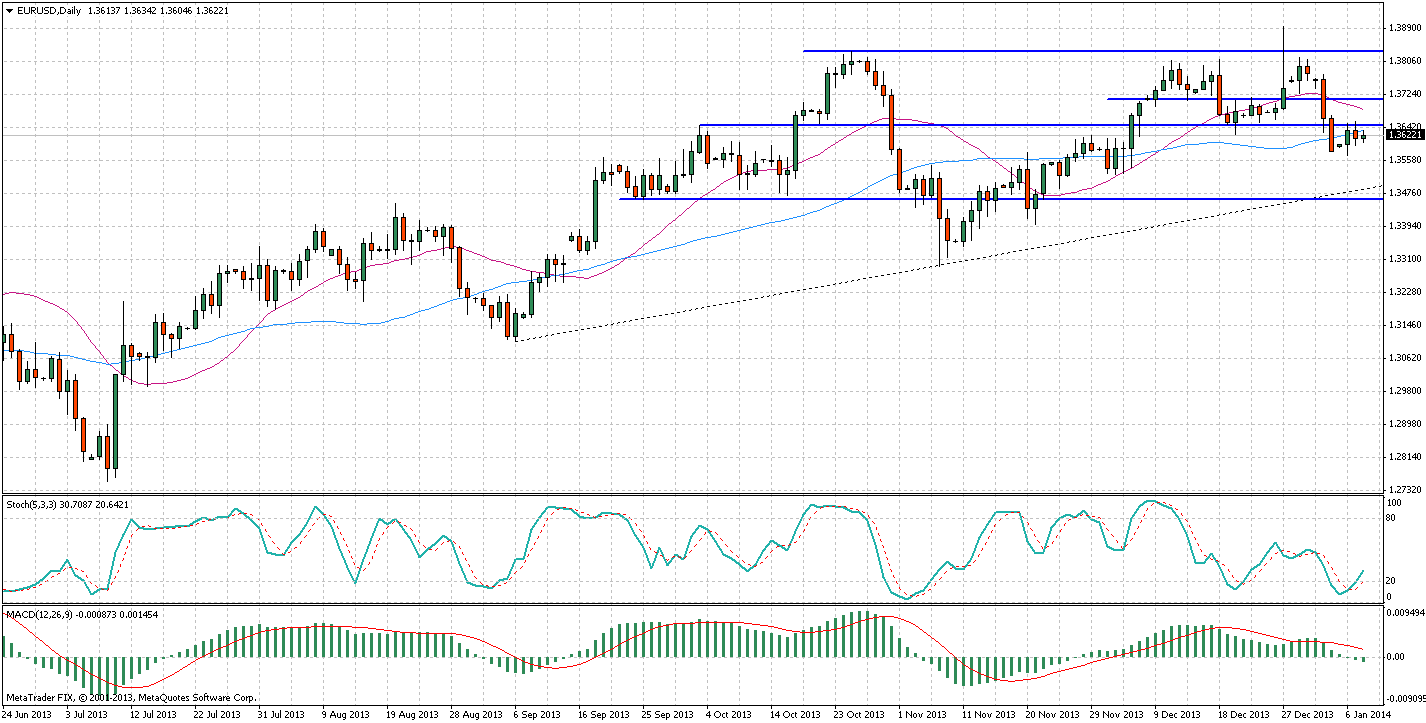Screen dimensions: 1426x723
Task: Click the 23 Oct 2013 date label
Action: 859,715
